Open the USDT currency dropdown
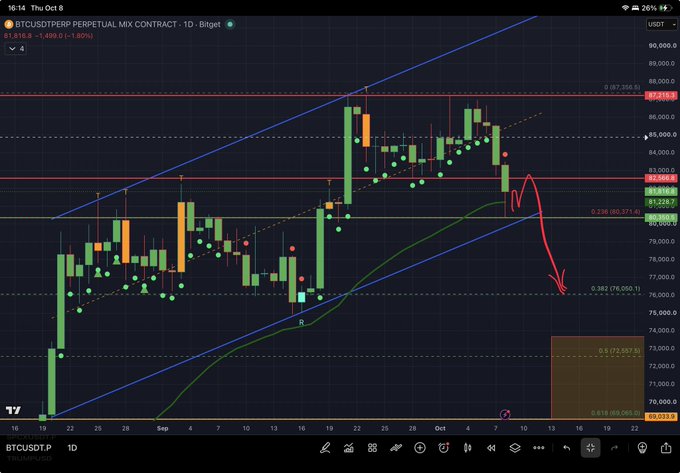 661,25
